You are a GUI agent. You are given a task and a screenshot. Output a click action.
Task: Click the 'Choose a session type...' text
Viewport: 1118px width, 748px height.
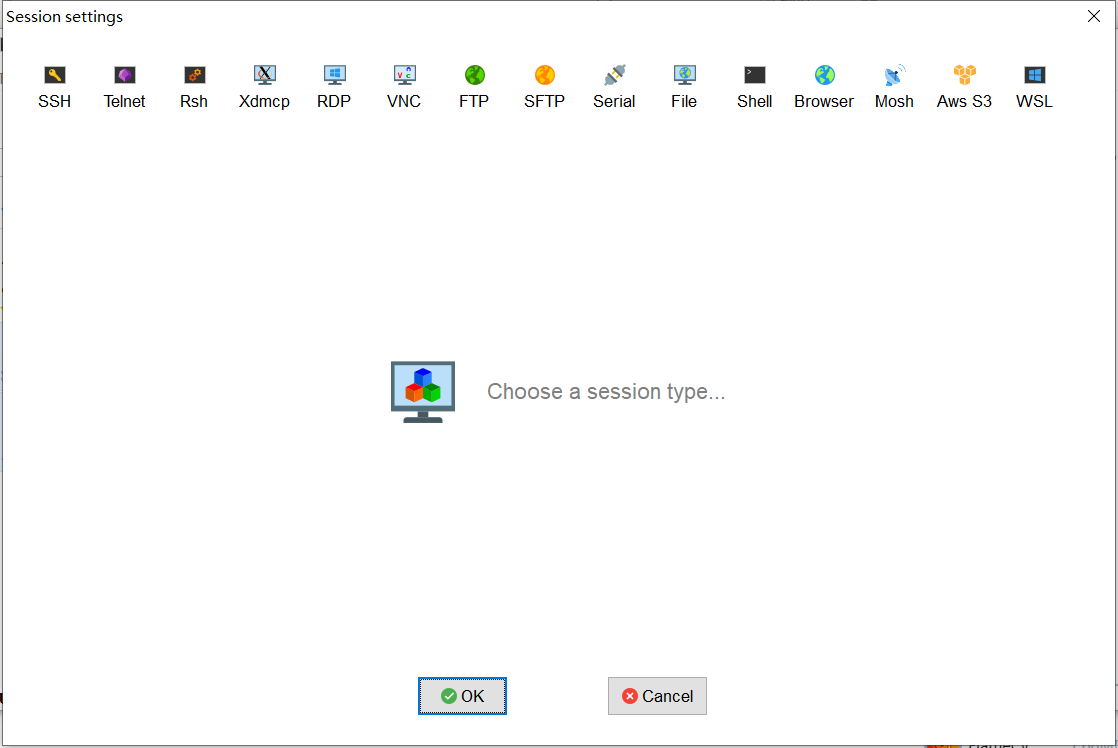pos(606,391)
